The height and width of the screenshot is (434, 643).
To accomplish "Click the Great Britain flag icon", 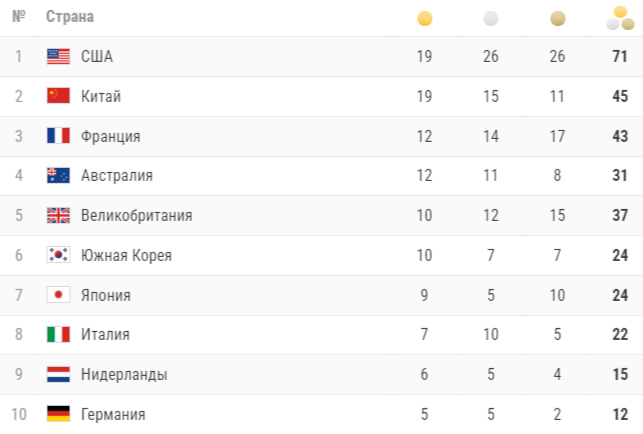I will click(x=58, y=215).
